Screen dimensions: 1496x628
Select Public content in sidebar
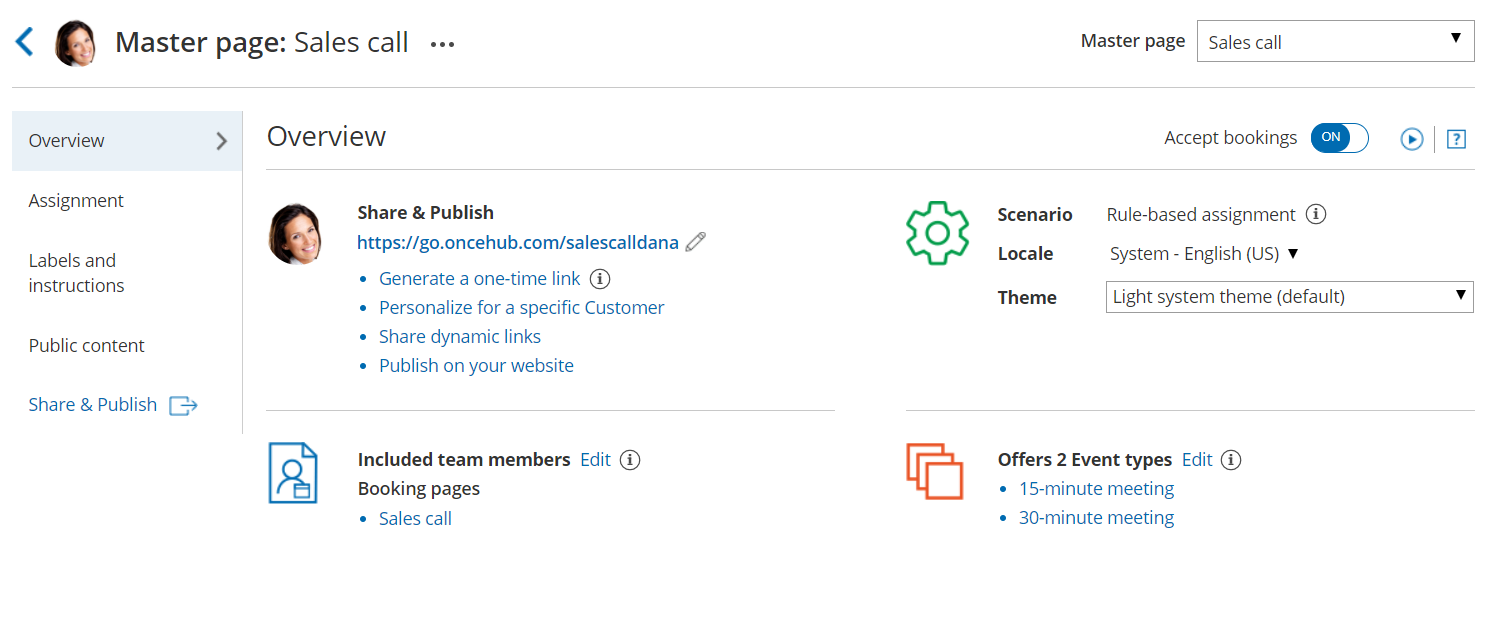pos(87,346)
